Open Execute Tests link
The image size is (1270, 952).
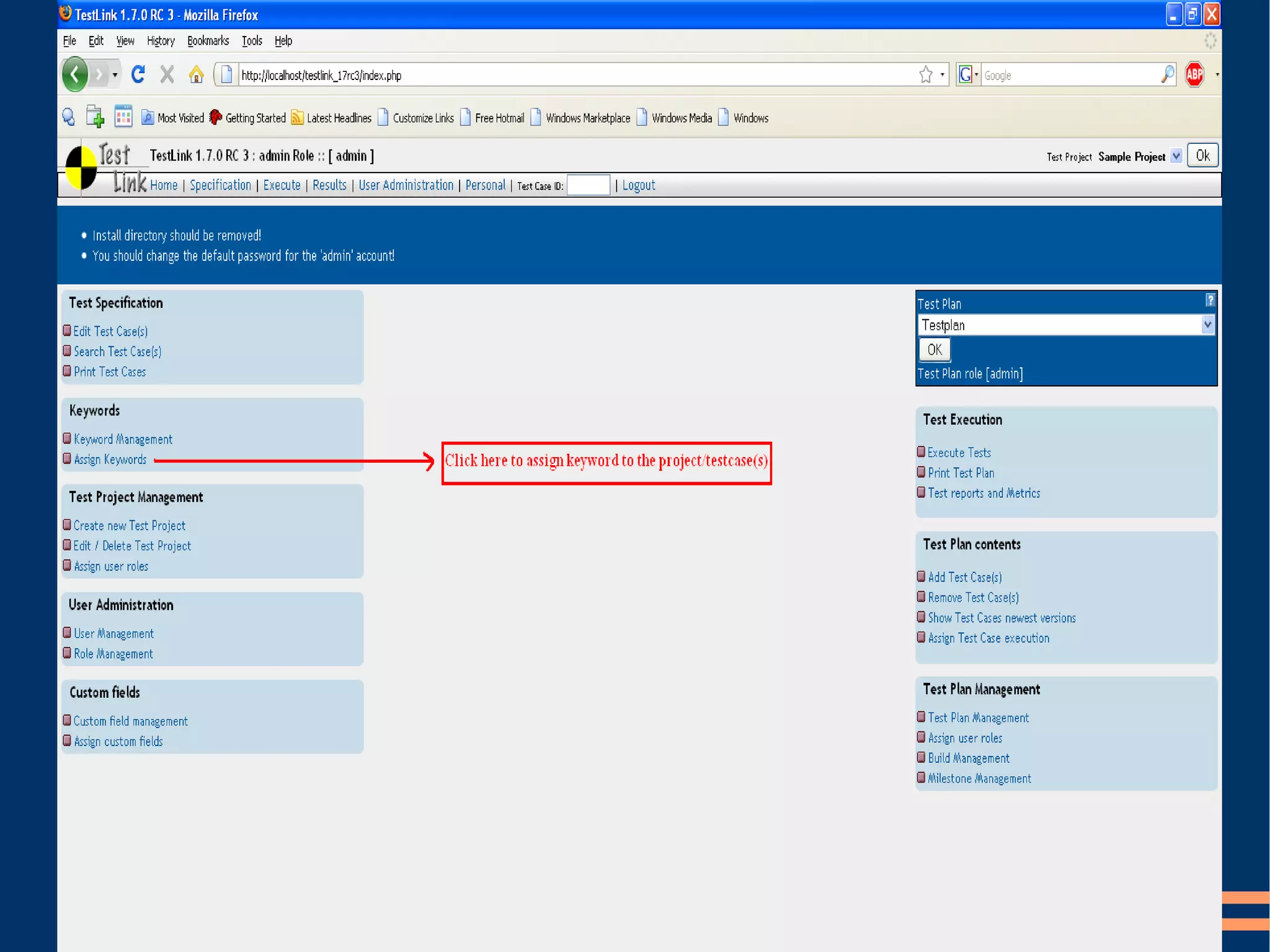pos(959,453)
